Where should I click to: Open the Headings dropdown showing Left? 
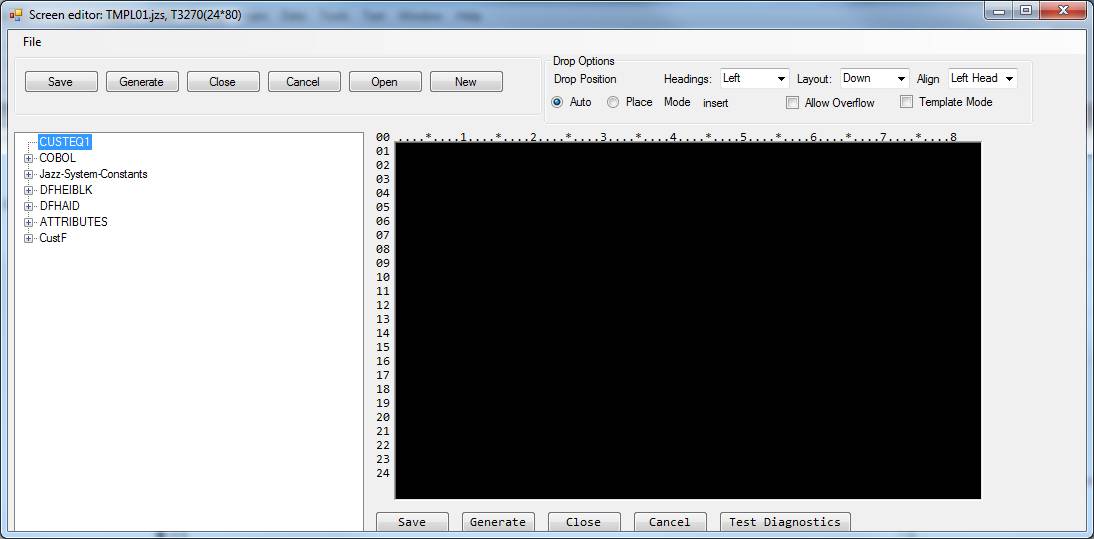(755, 79)
